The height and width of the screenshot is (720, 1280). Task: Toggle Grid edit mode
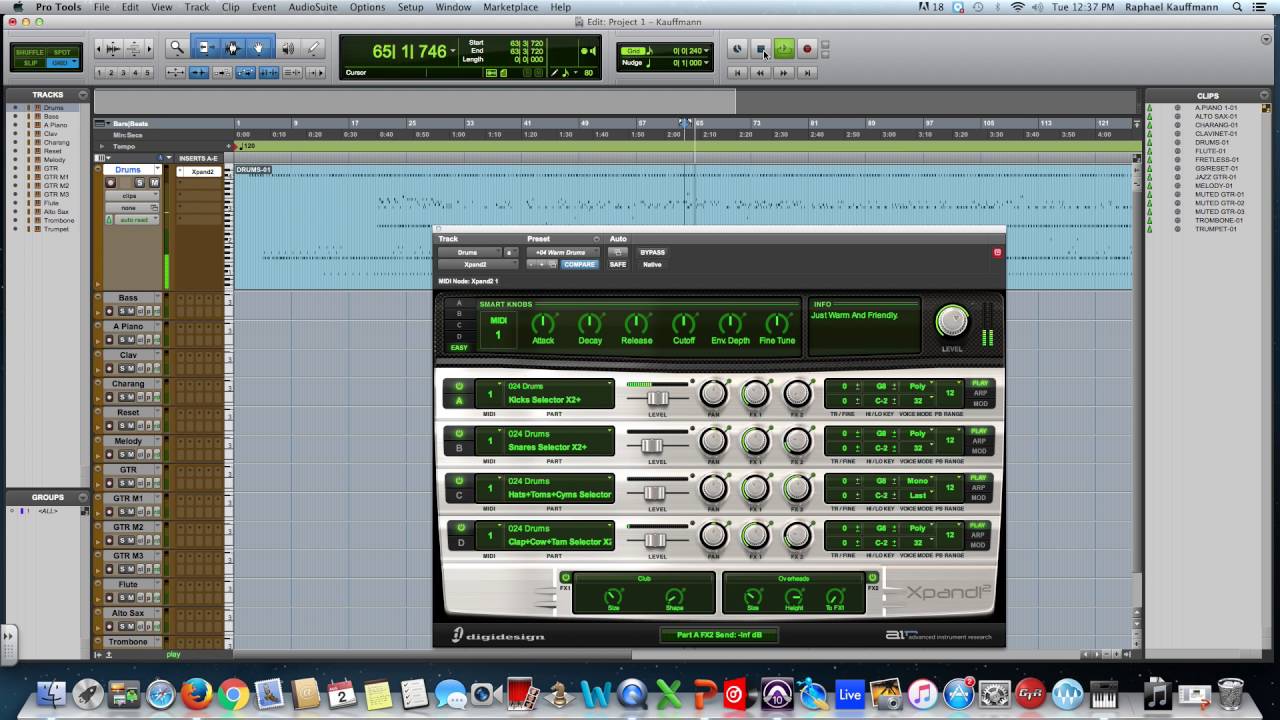[62, 63]
